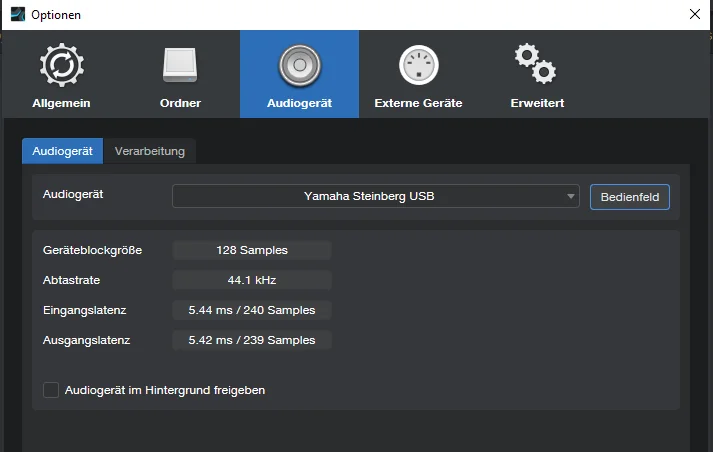Click the Abtastrate label
Screen dimensions: 713x452
pos(71,280)
